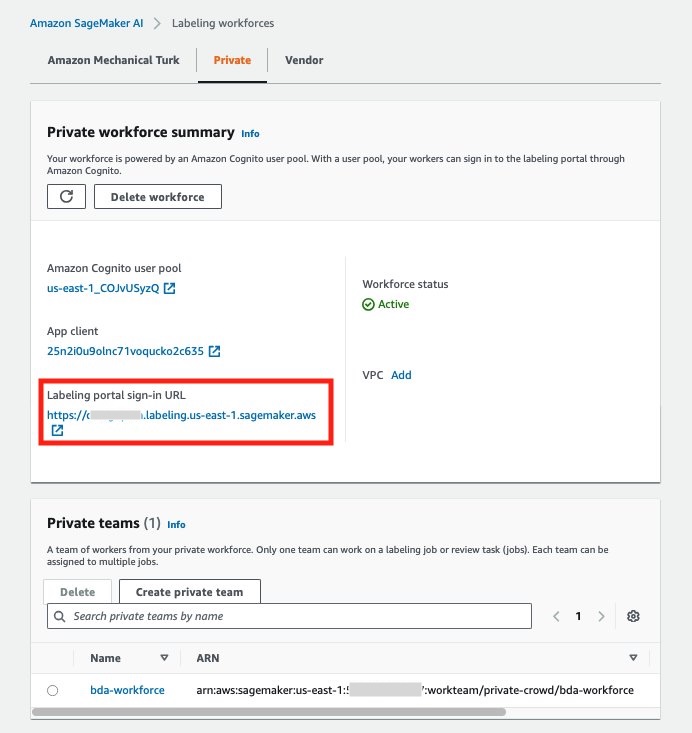Image resolution: width=692 pixels, height=733 pixels.
Task: Click the breadcrumb chevron separator
Action: (x=158, y=23)
